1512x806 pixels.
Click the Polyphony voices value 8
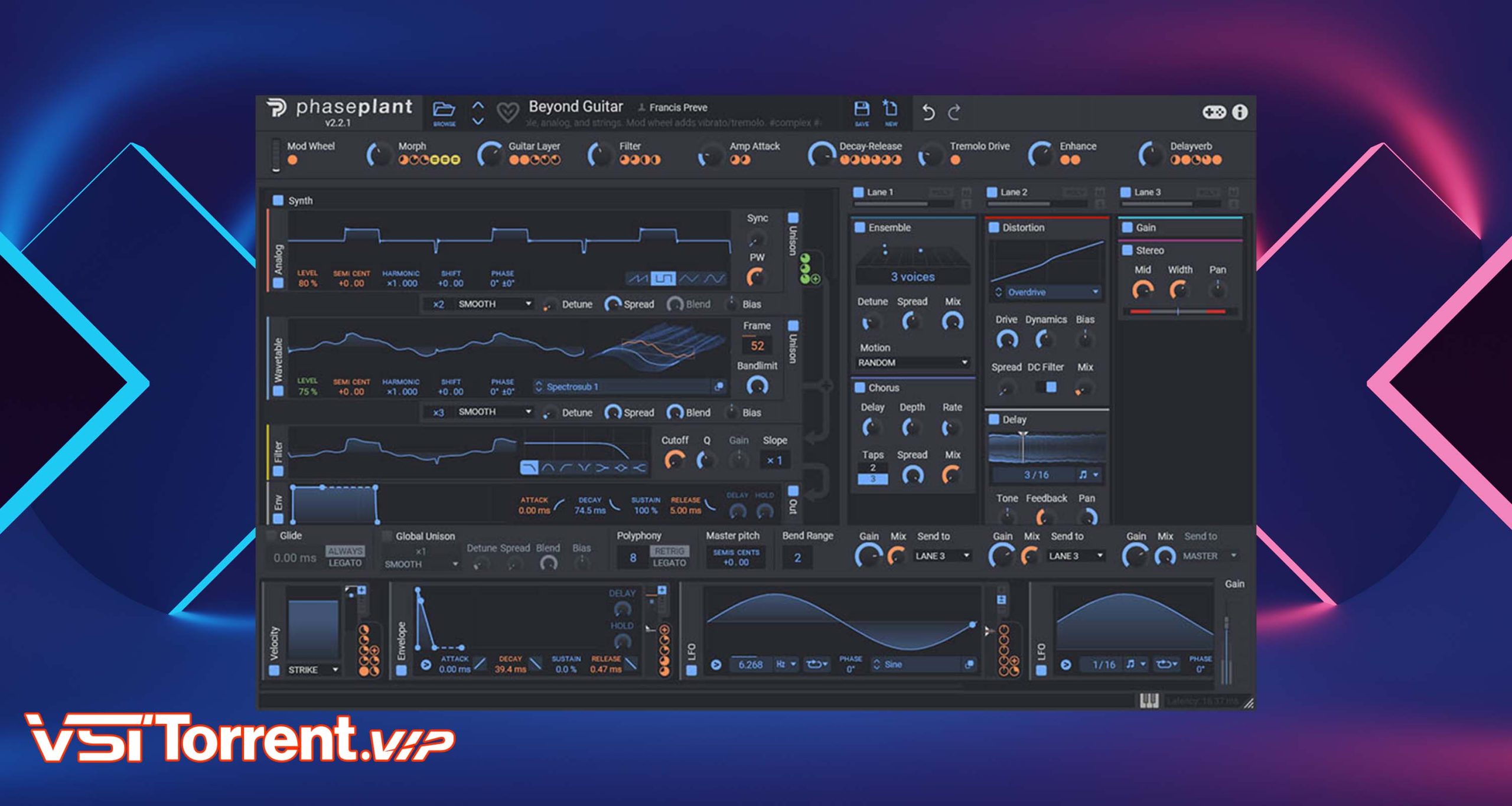pos(633,557)
